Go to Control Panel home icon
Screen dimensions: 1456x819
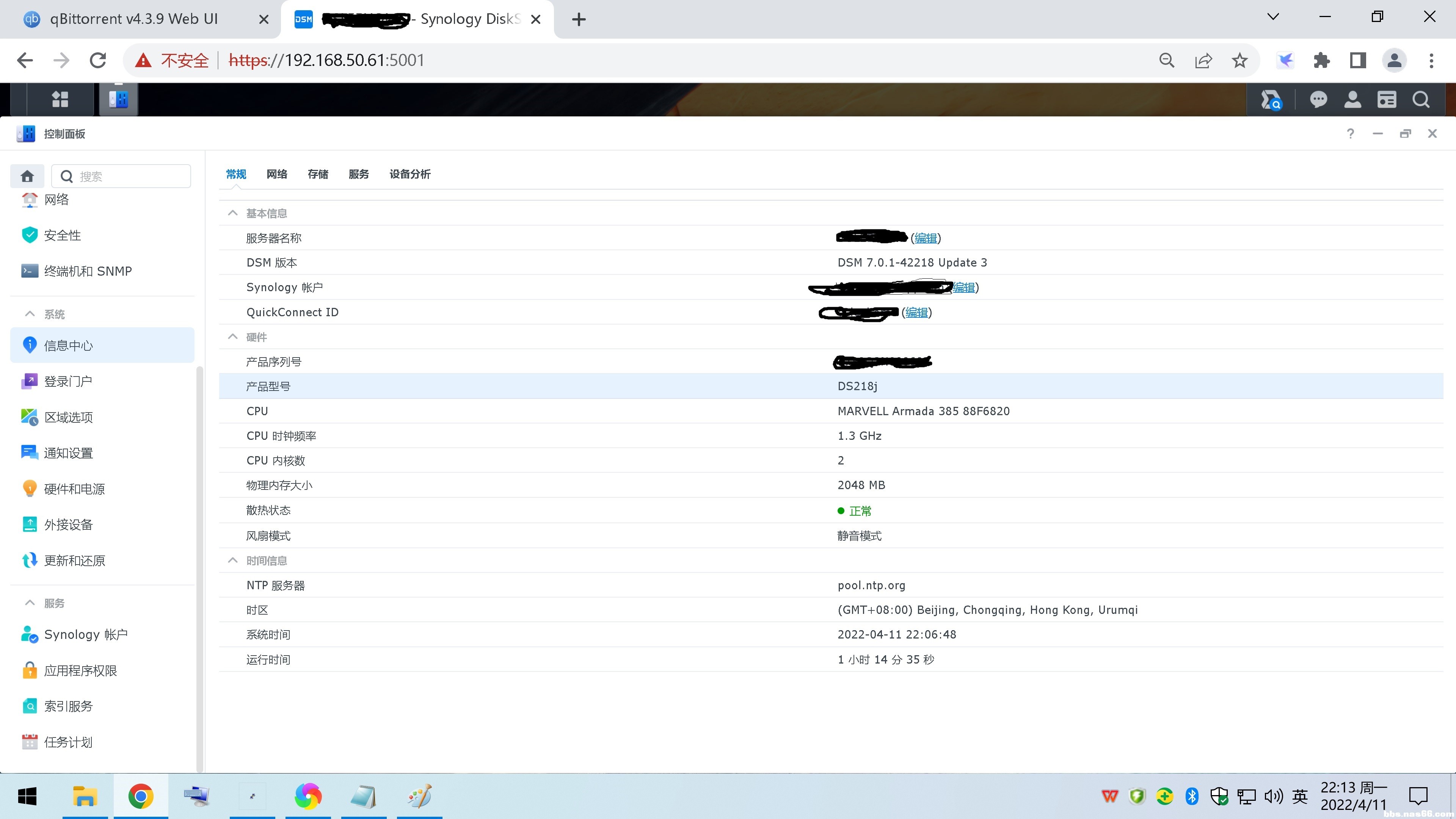pos(27,176)
